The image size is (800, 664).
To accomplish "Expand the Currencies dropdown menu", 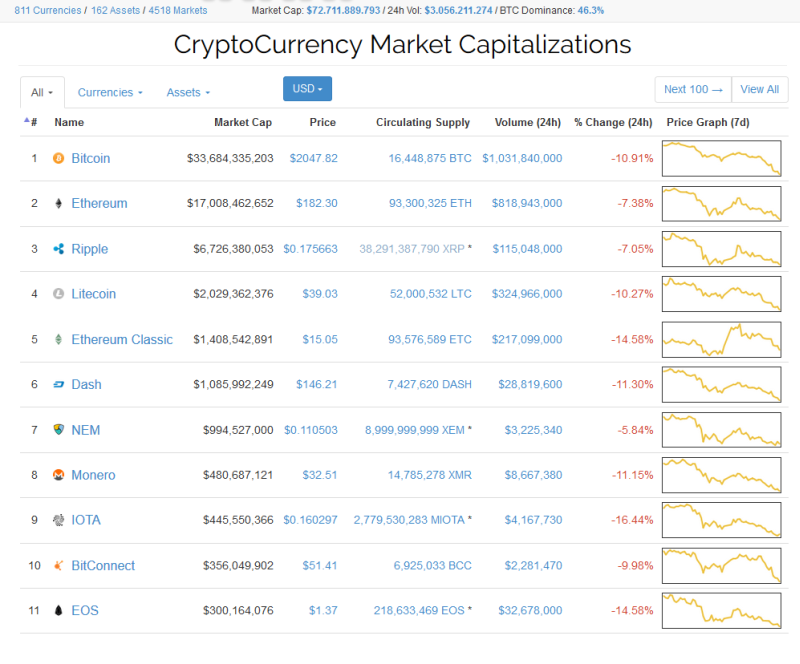I will point(110,92).
